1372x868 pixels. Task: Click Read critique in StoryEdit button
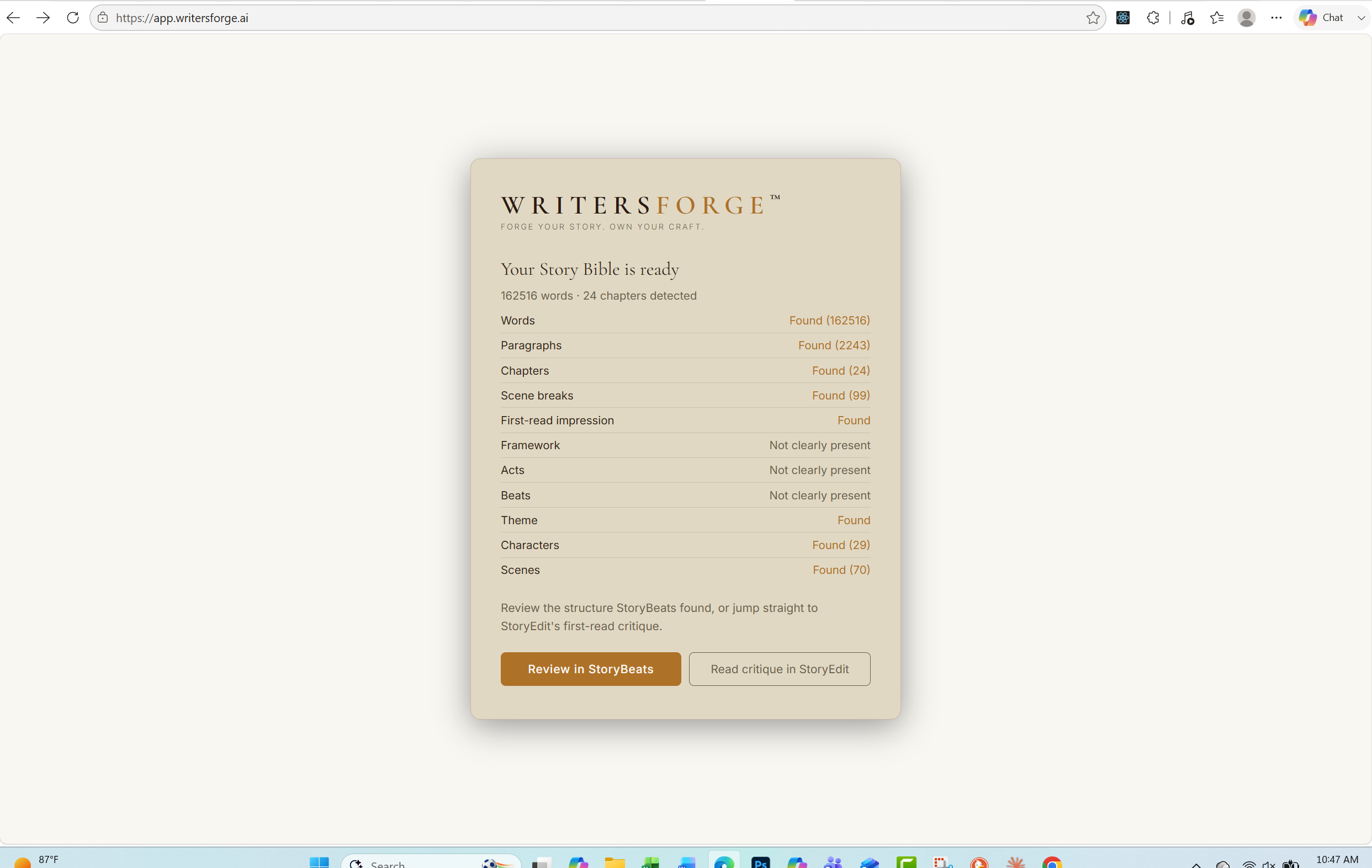(x=780, y=669)
